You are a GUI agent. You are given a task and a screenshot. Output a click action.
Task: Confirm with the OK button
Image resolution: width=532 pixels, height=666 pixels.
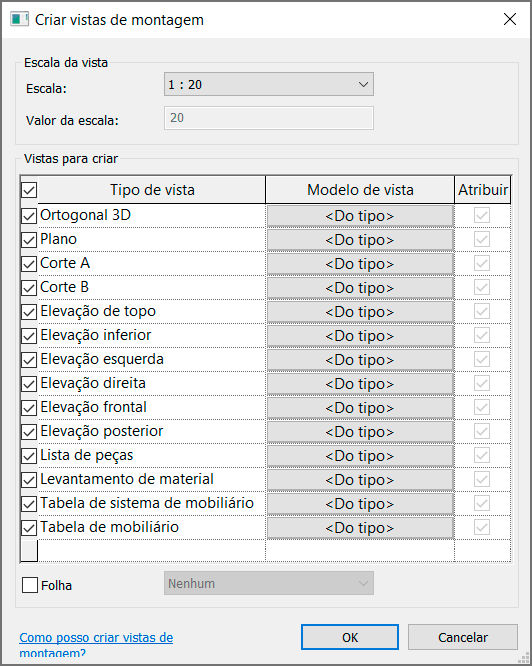[x=350, y=637]
